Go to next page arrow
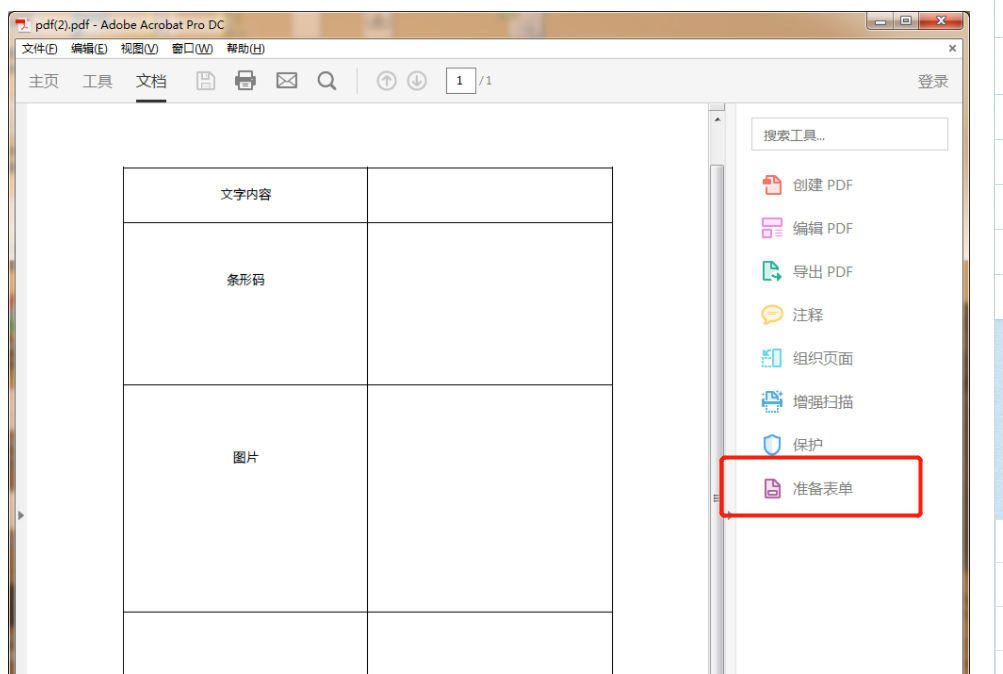The image size is (1003, 674). [417, 81]
